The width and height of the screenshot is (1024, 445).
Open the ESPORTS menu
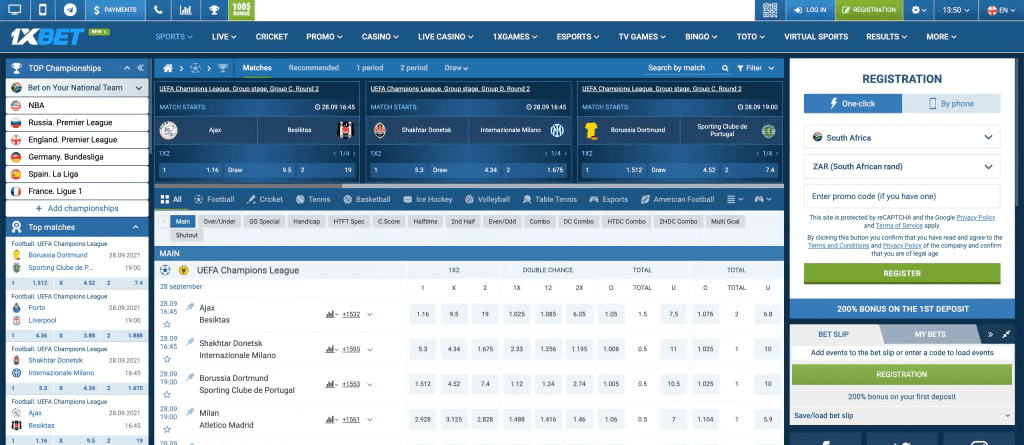pos(578,37)
